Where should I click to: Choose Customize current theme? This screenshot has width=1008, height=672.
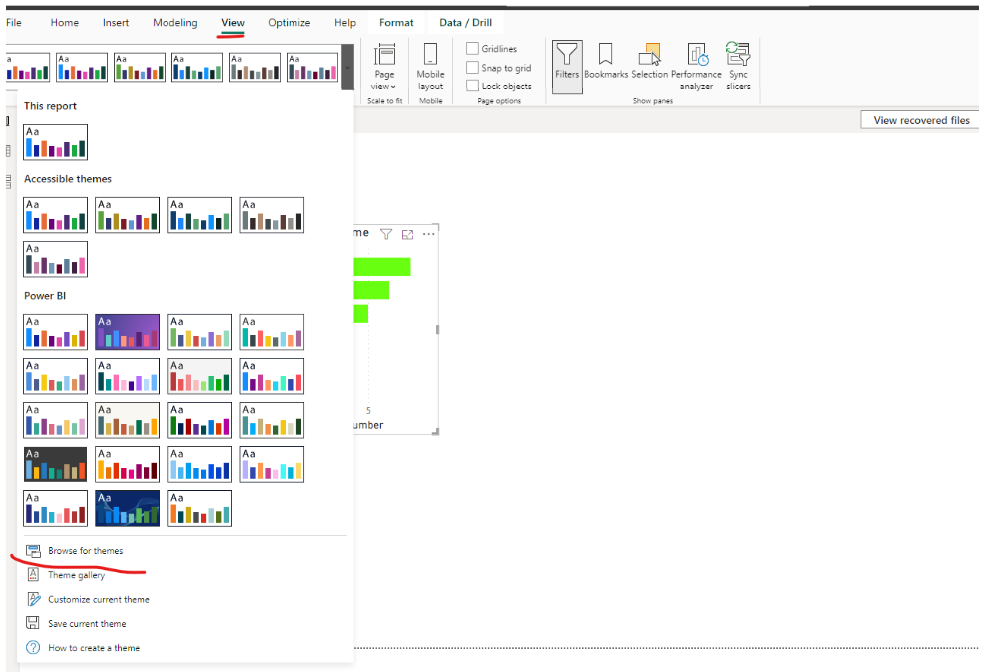coord(99,599)
